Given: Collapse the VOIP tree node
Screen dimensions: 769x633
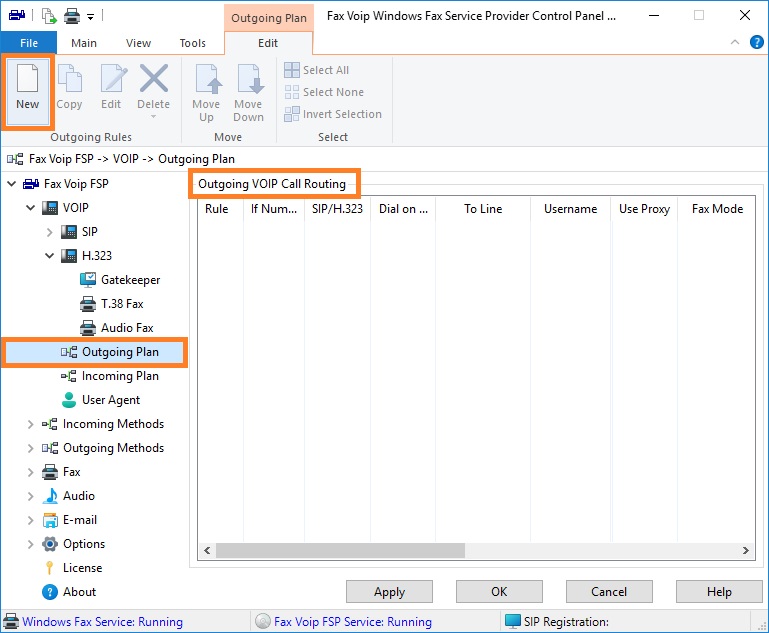Looking at the screenshot, I should tap(30, 208).
